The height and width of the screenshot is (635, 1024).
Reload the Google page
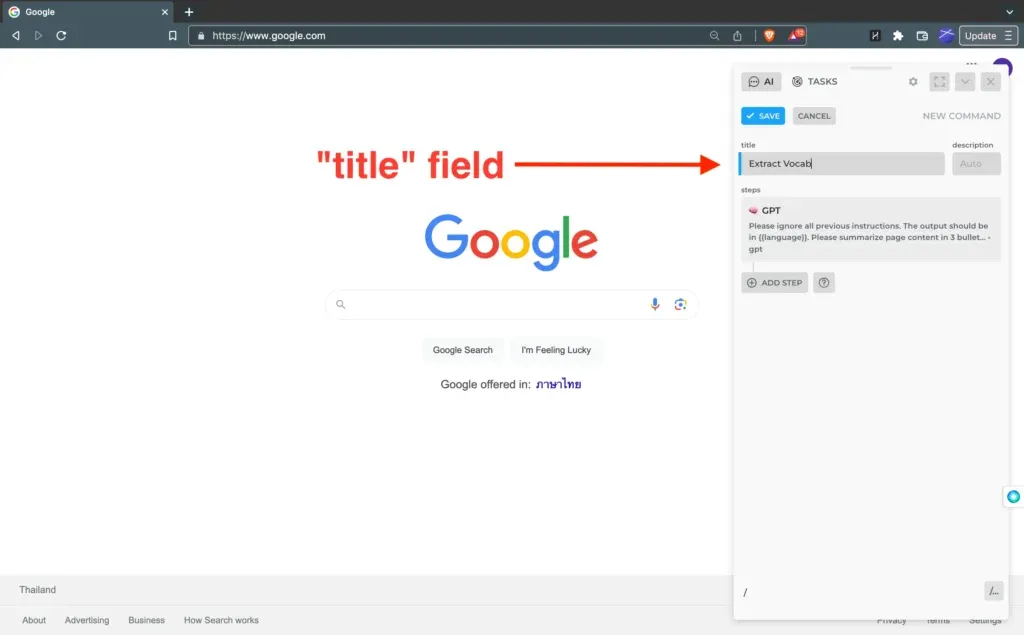click(x=61, y=36)
